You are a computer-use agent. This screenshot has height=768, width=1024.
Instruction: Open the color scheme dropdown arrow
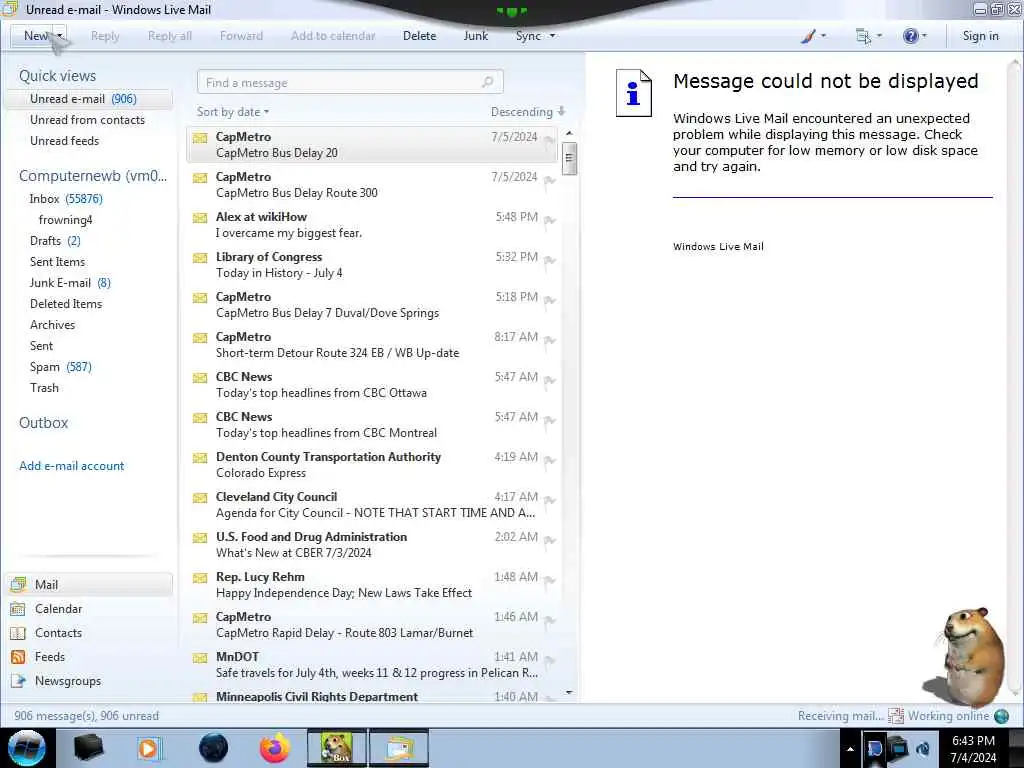[x=824, y=36]
